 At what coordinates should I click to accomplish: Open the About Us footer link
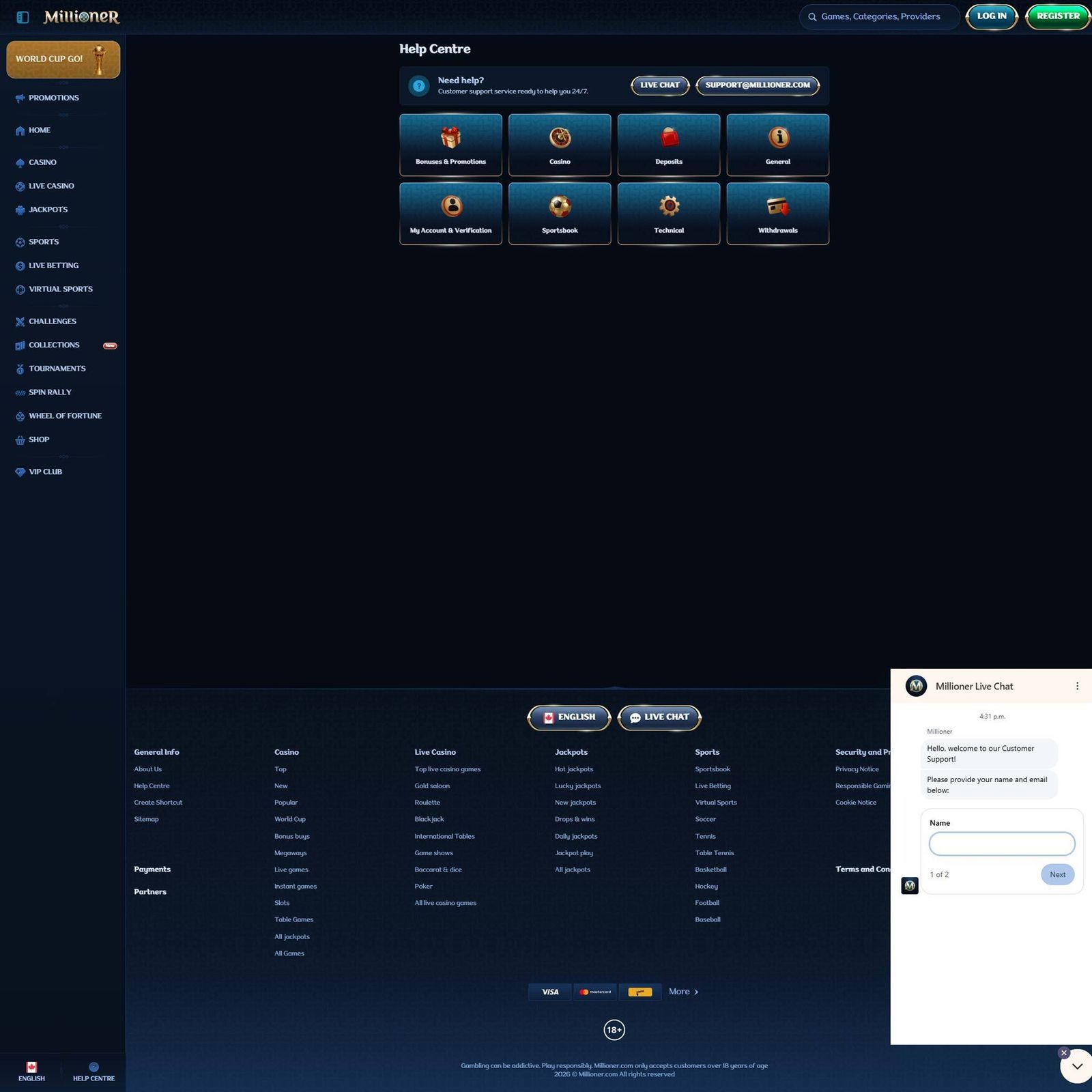click(148, 769)
